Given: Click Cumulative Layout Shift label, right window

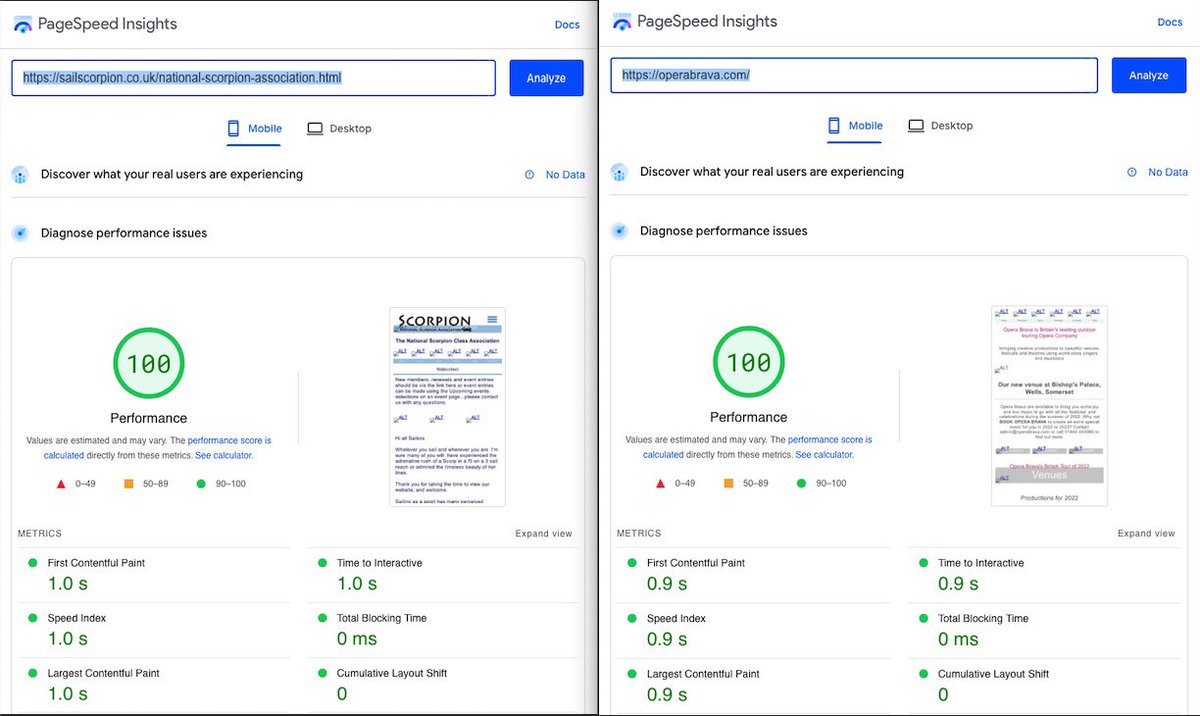Looking at the screenshot, I should (993, 674).
